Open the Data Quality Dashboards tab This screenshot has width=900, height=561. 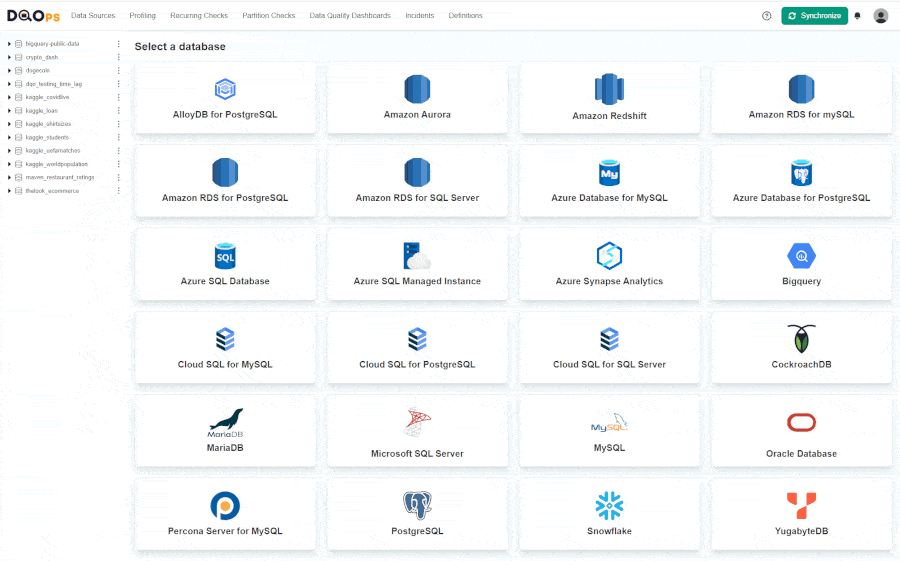point(350,16)
